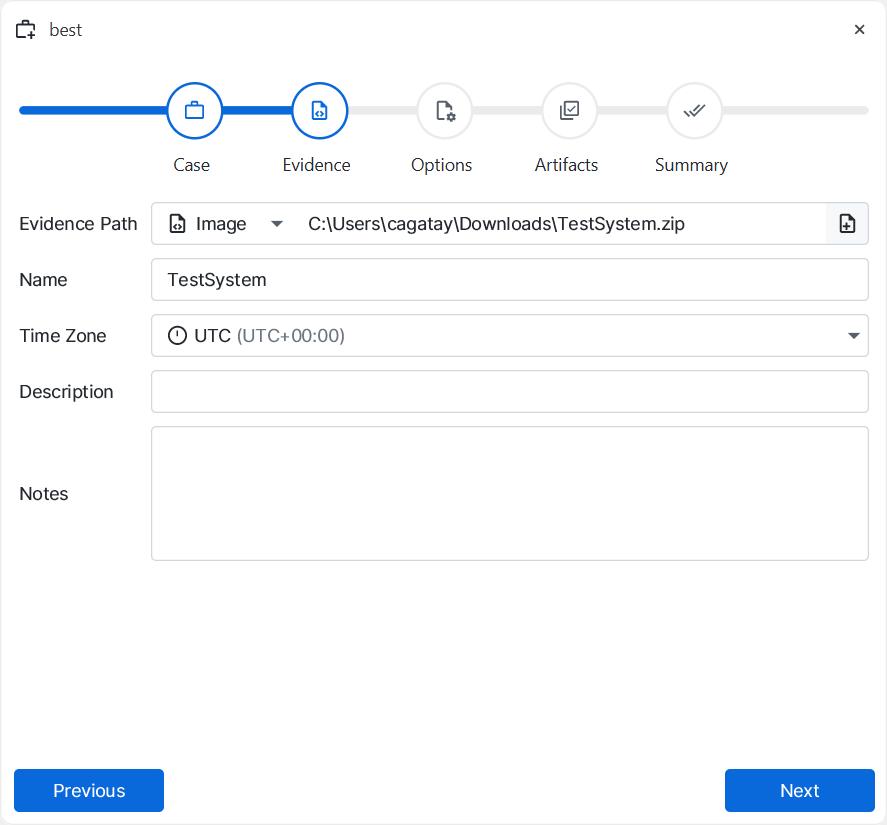The width and height of the screenshot is (887, 825).
Task: Open the Time Zone dropdown arrow
Action: (x=853, y=336)
